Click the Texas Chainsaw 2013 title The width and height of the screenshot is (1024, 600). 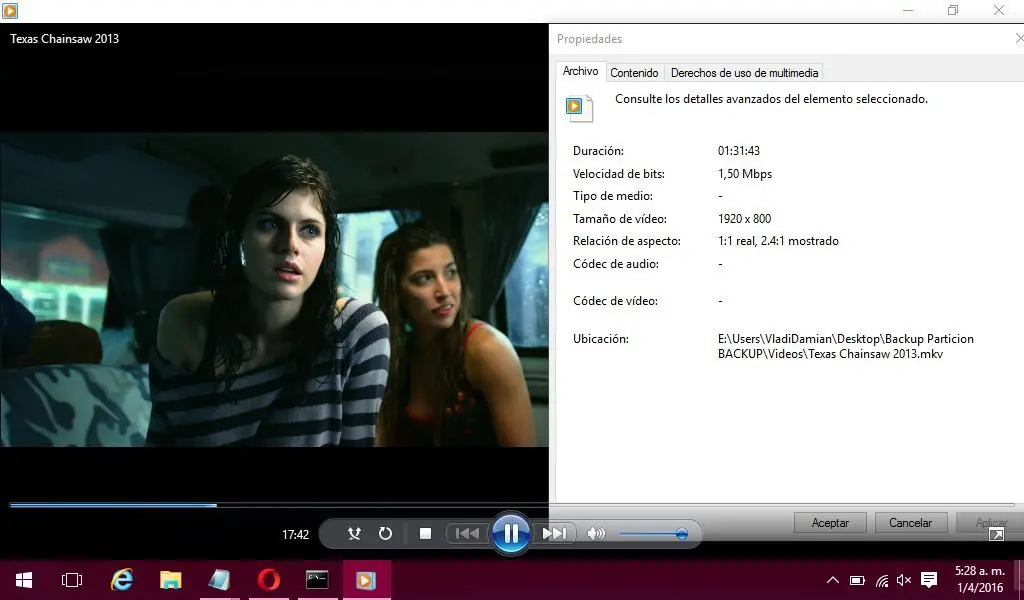(x=65, y=39)
